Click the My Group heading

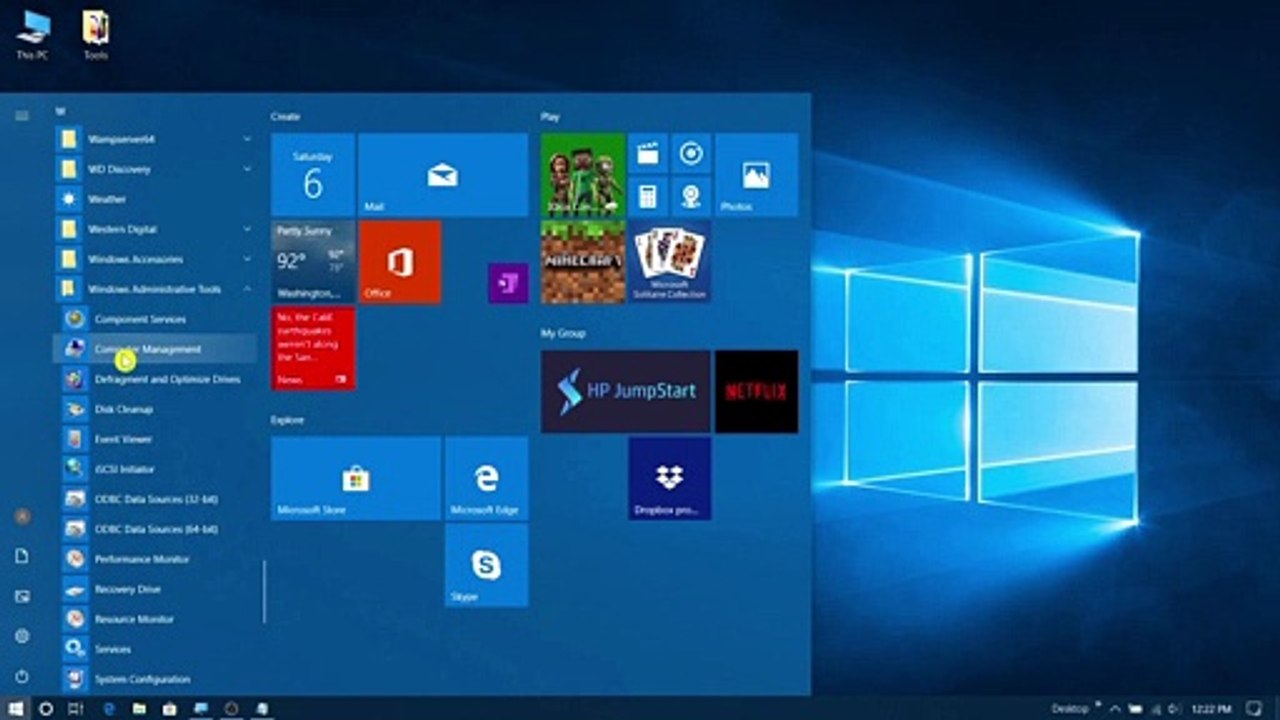coord(563,333)
